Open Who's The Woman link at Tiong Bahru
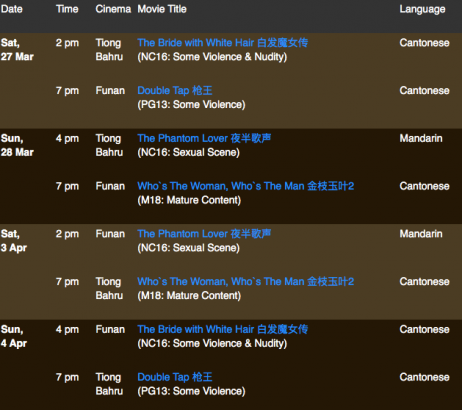Viewport: 462px width, 410px height. click(x=246, y=282)
